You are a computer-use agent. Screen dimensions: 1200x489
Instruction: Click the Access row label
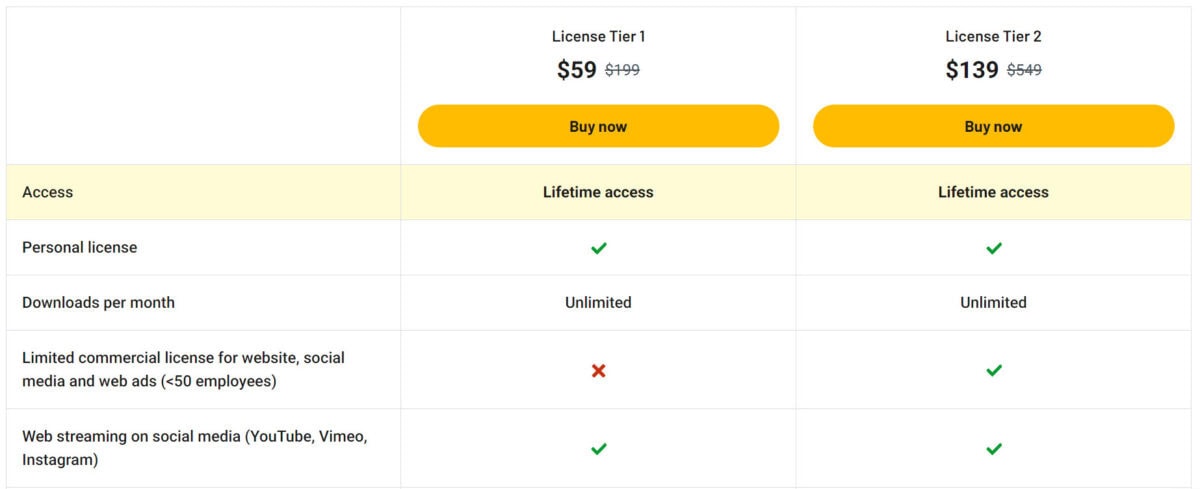47,192
